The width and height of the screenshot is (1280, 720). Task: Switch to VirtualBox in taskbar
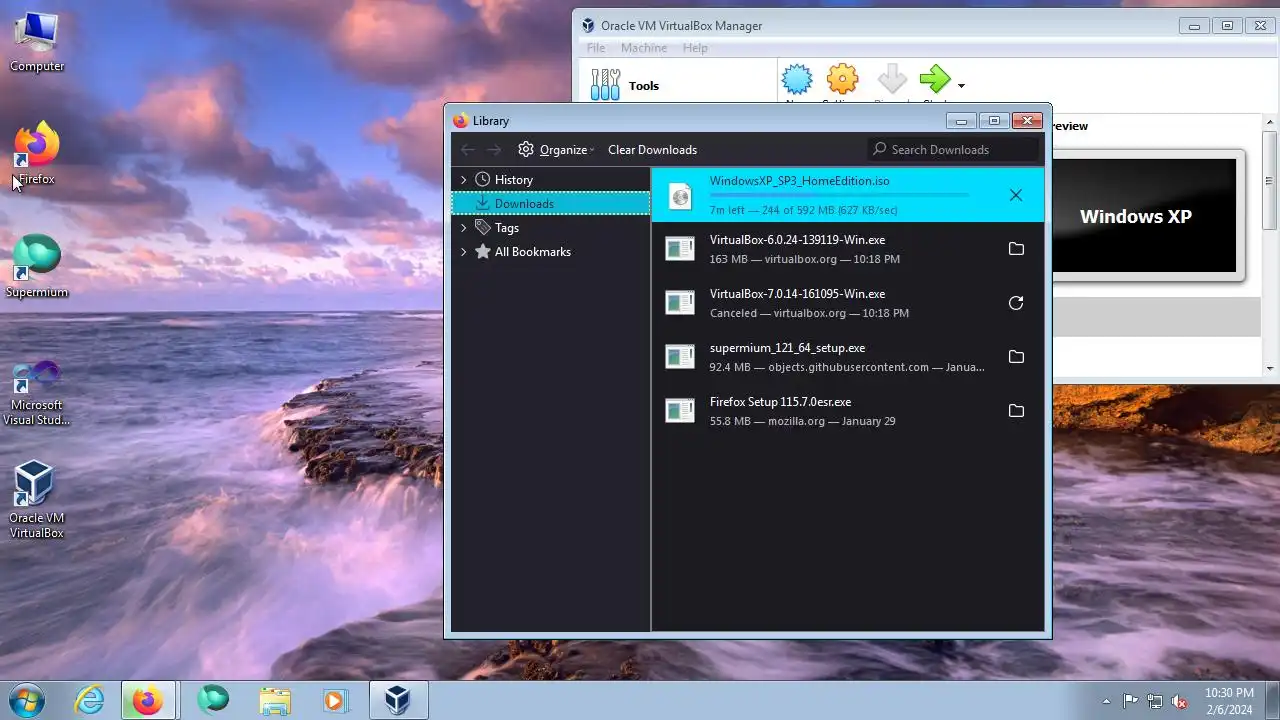[x=398, y=700]
